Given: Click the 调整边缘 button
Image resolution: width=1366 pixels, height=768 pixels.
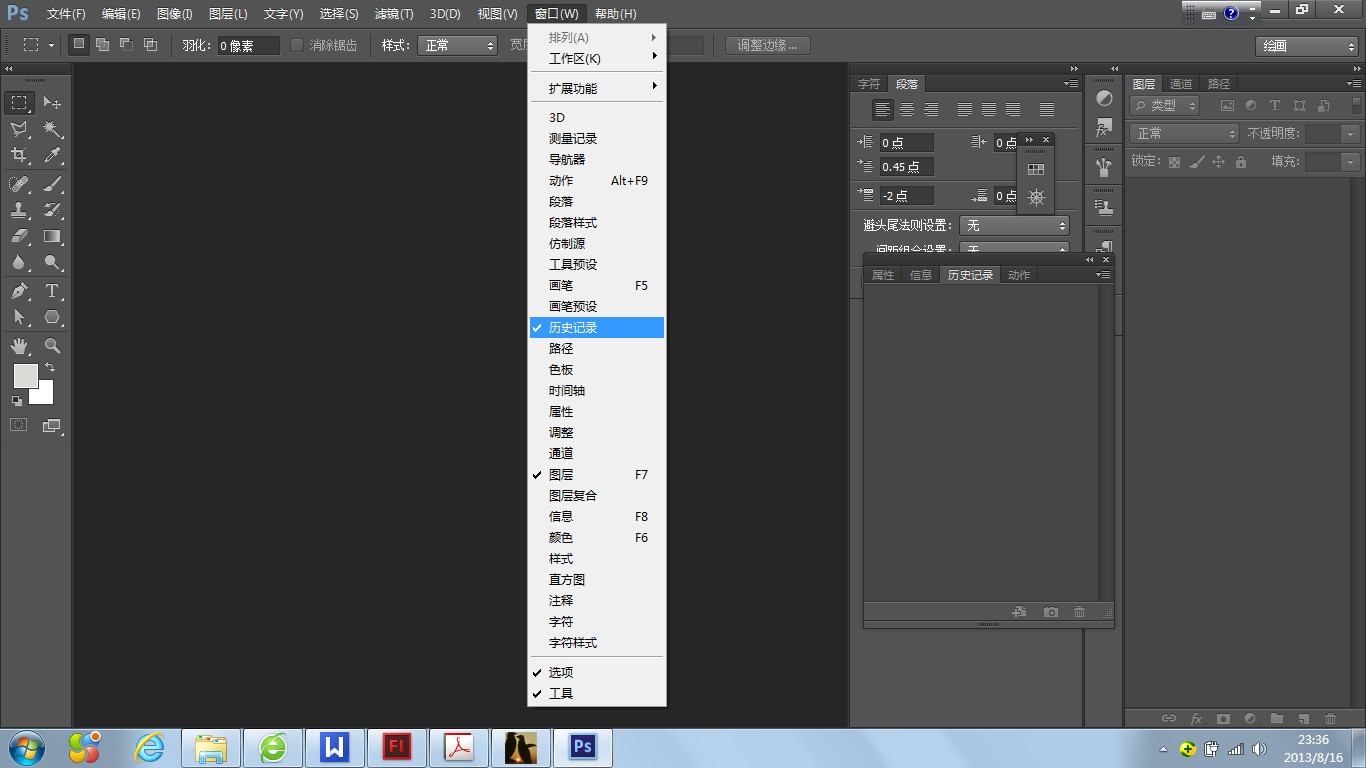Looking at the screenshot, I should click(x=767, y=44).
